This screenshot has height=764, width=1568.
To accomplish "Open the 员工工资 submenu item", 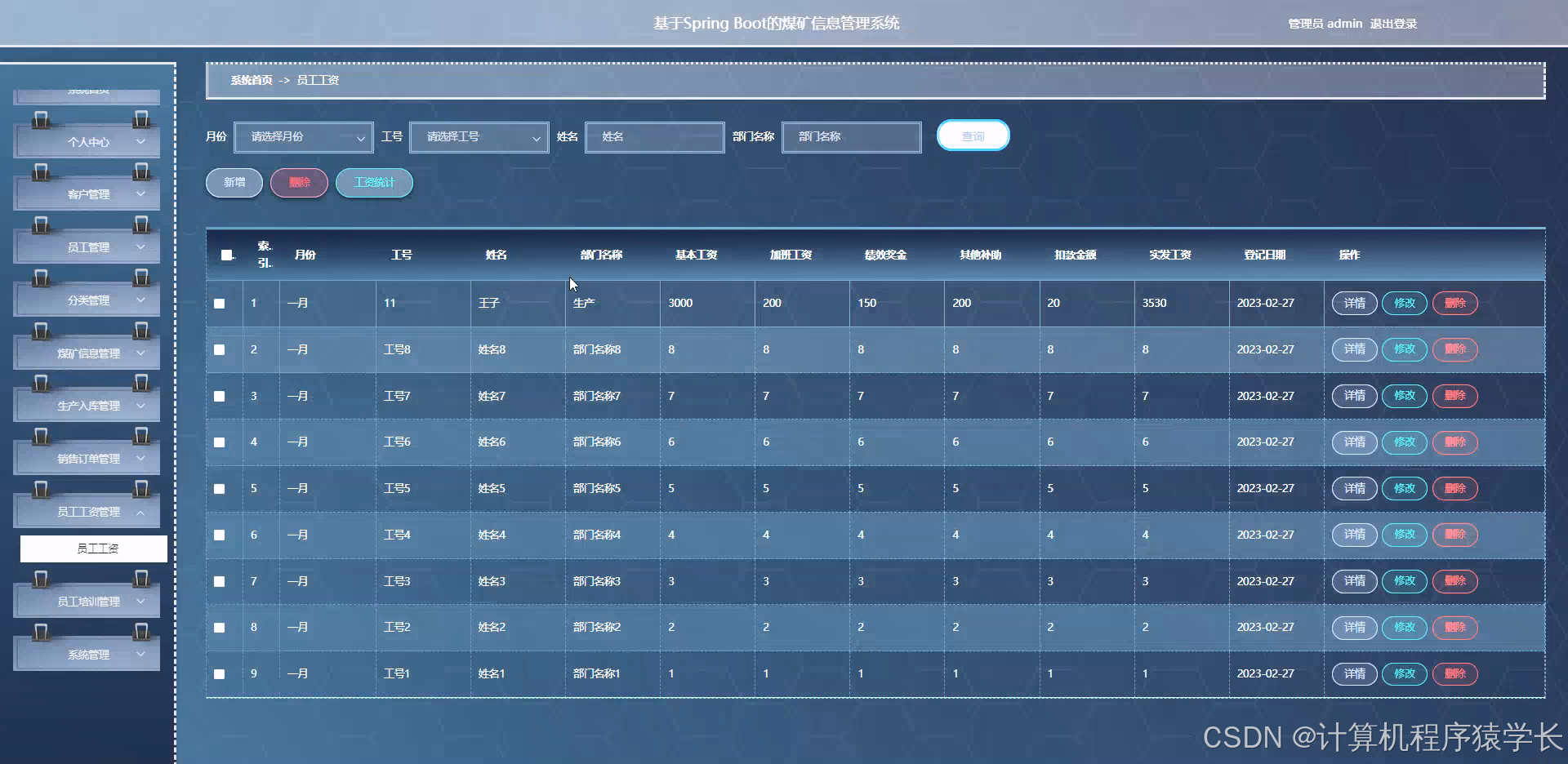I will click(94, 549).
